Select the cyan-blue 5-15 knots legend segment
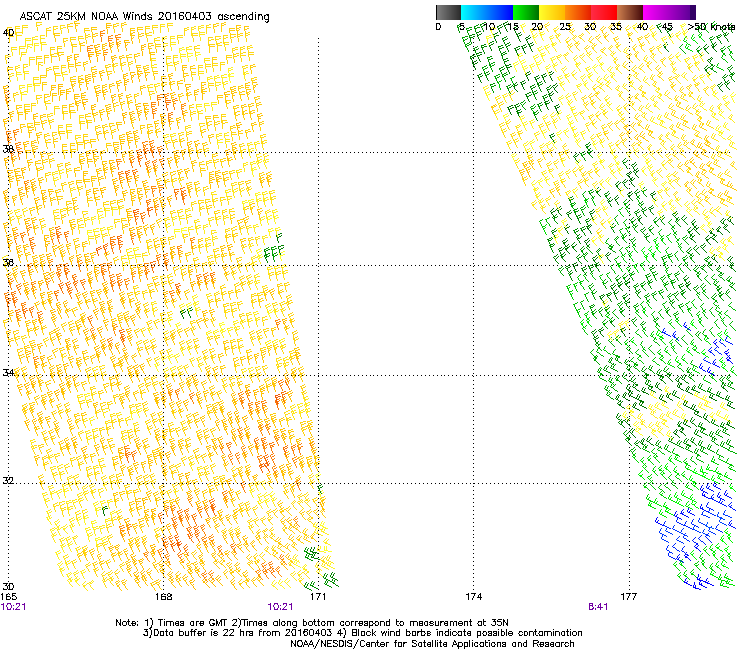Screen dimensions: 740x650 [487, 12]
